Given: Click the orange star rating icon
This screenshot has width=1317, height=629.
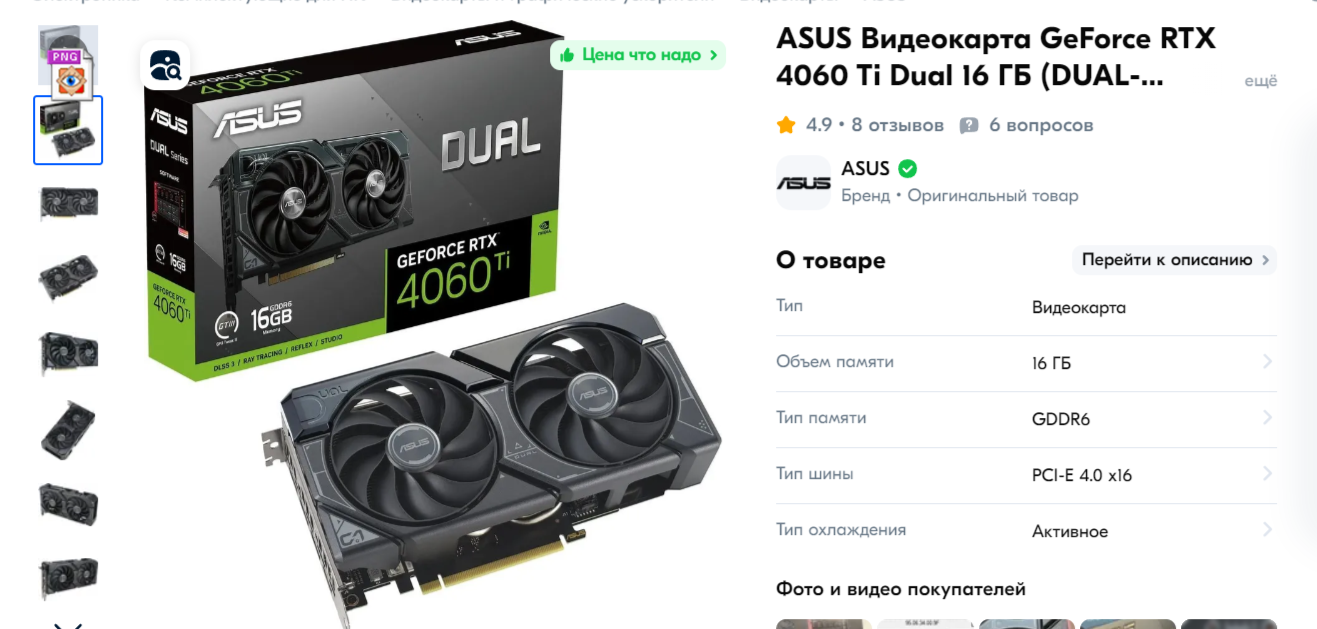Looking at the screenshot, I should click(x=786, y=125).
